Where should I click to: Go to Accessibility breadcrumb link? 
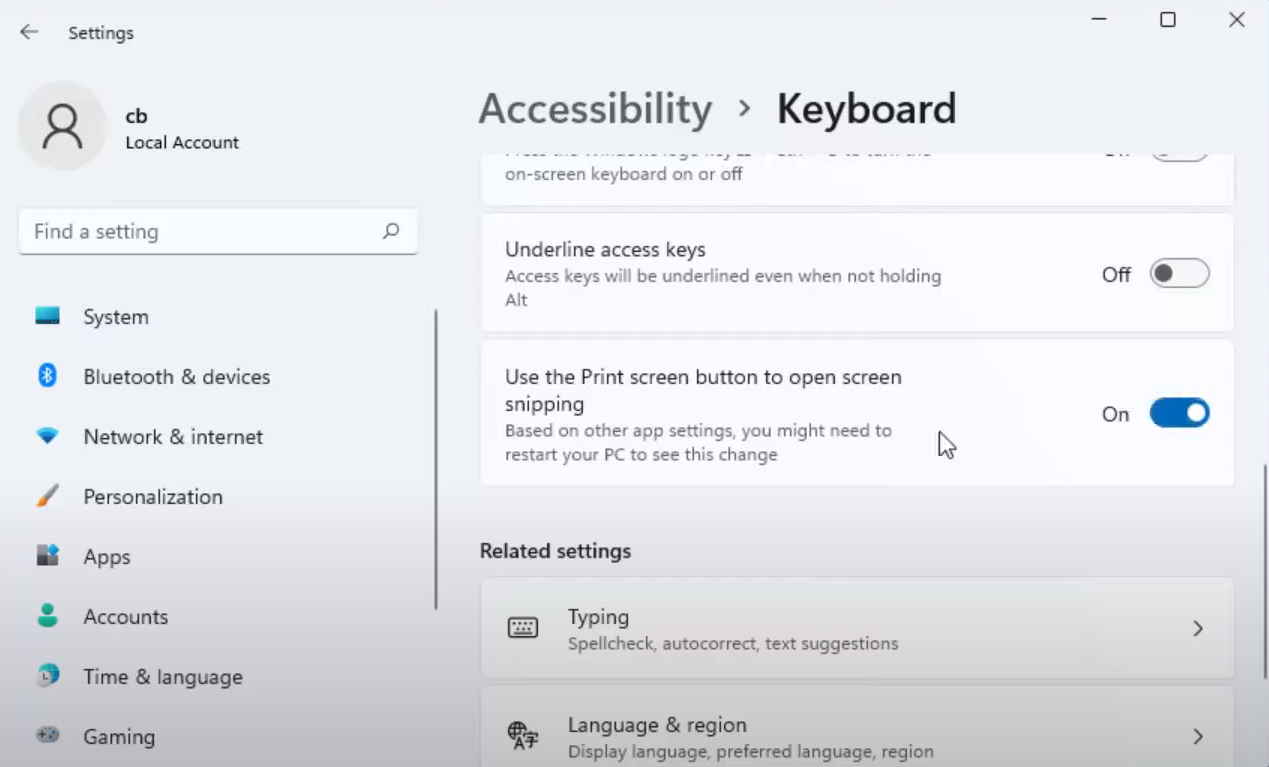(595, 109)
